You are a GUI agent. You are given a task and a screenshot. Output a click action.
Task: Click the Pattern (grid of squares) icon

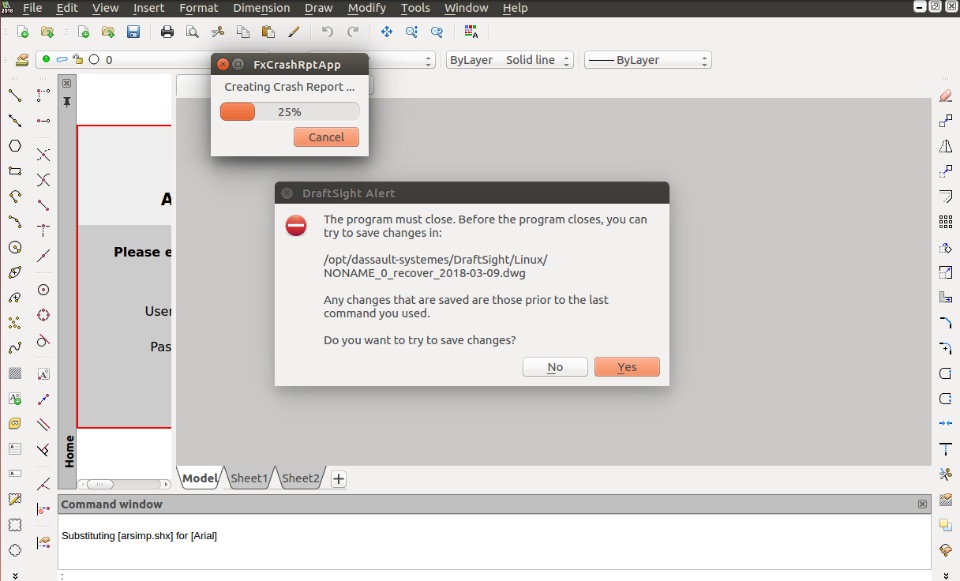(x=945, y=222)
